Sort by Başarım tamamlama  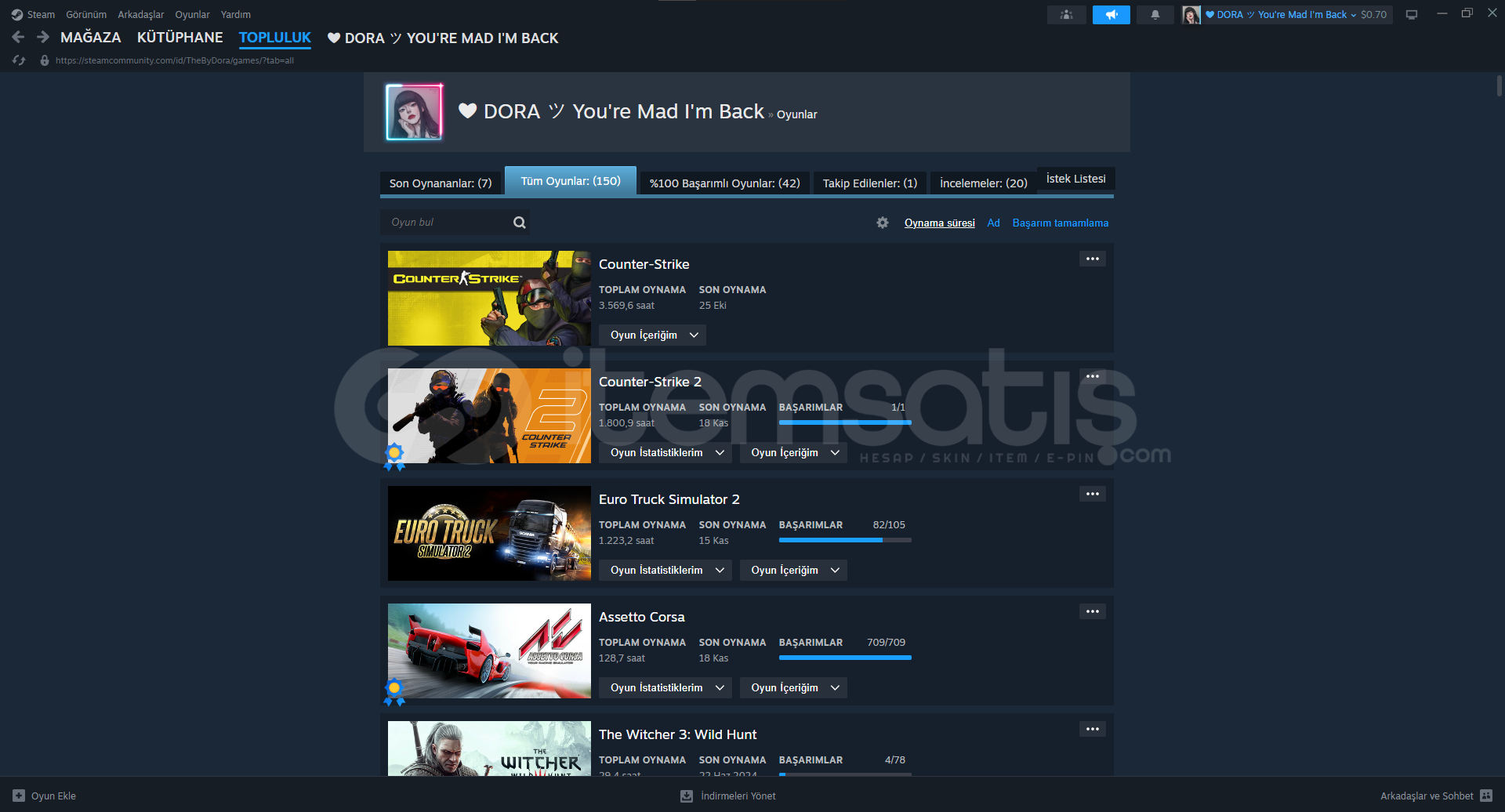(1061, 223)
